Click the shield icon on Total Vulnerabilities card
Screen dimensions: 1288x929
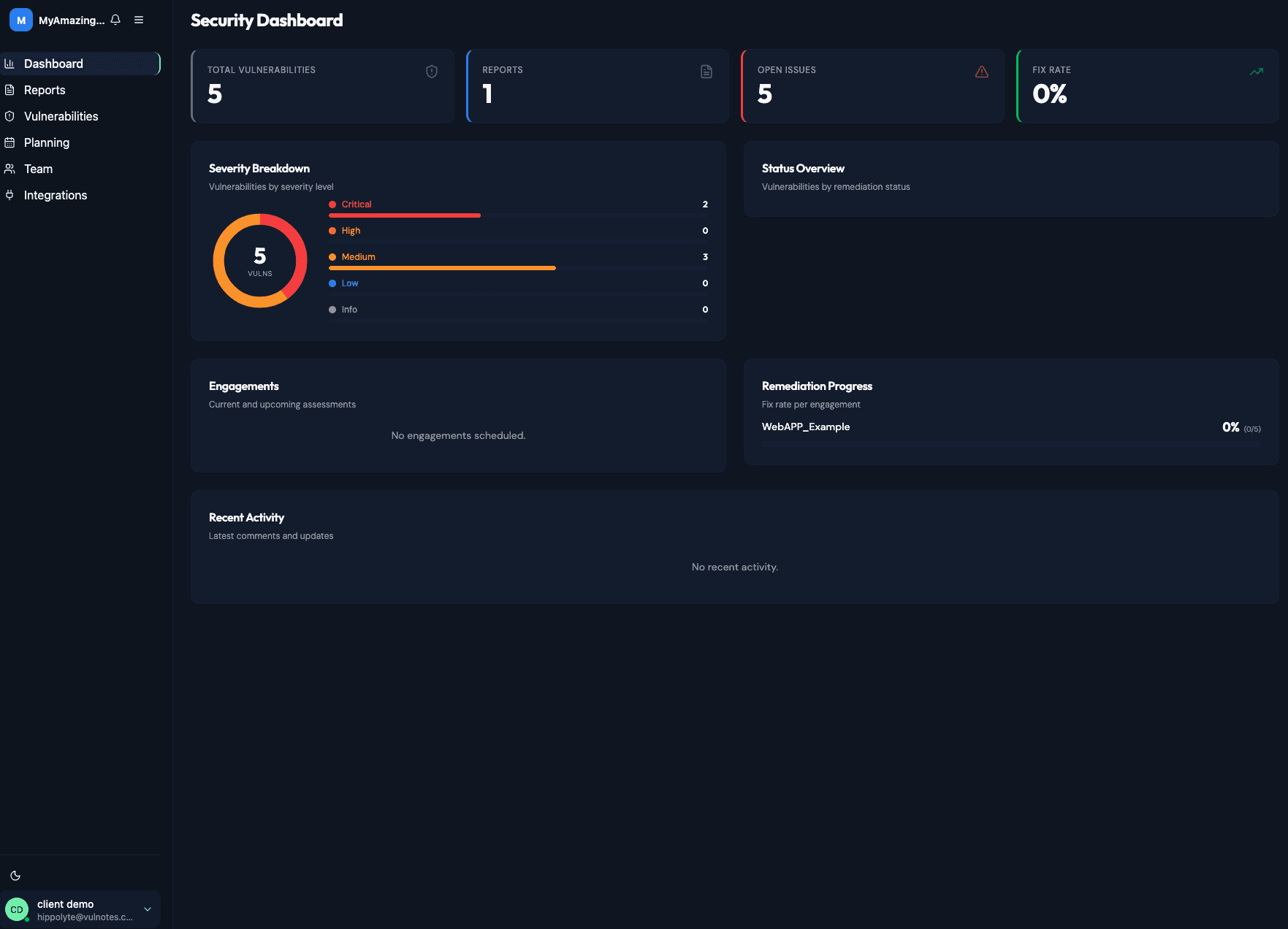(432, 72)
